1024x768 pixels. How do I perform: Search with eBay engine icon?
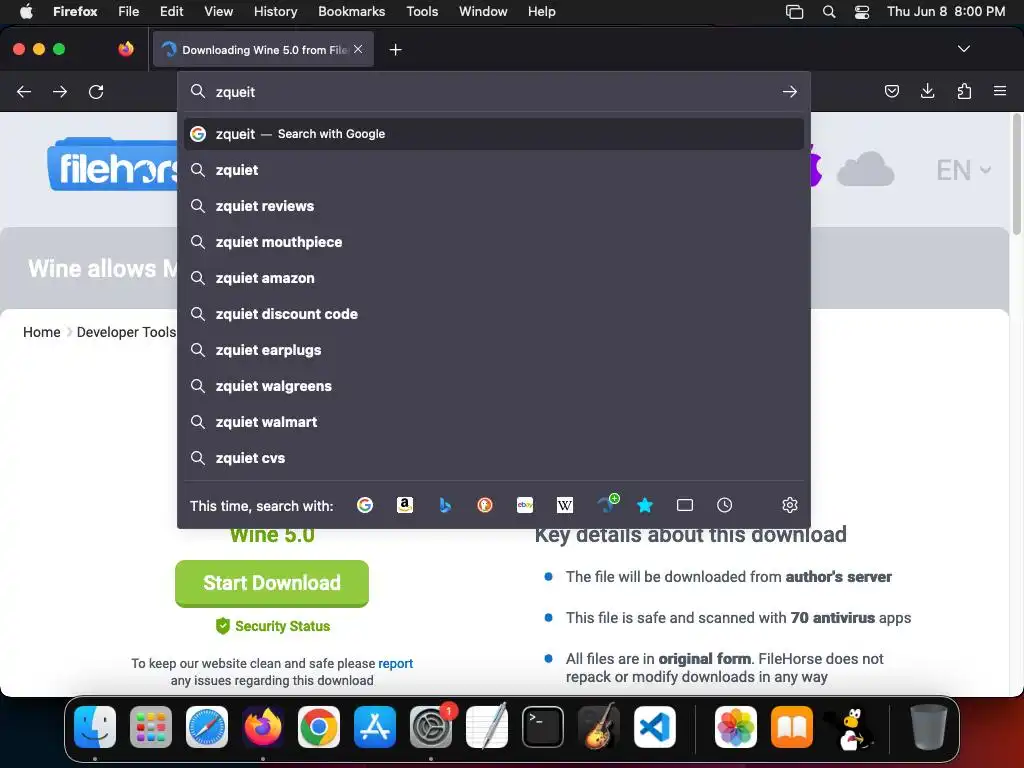click(525, 505)
